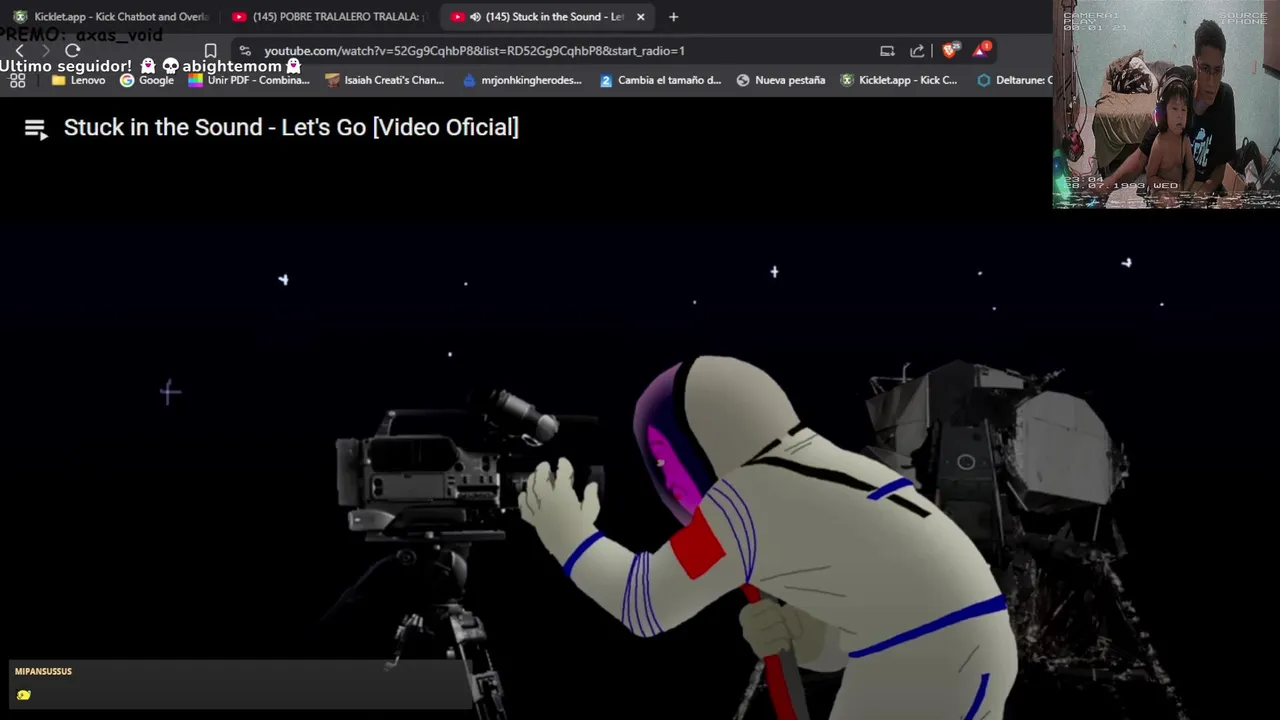Open Unir PDF - Combina bookmark
Viewport: 1280px width, 720px height.
click(x=248, y=80)
